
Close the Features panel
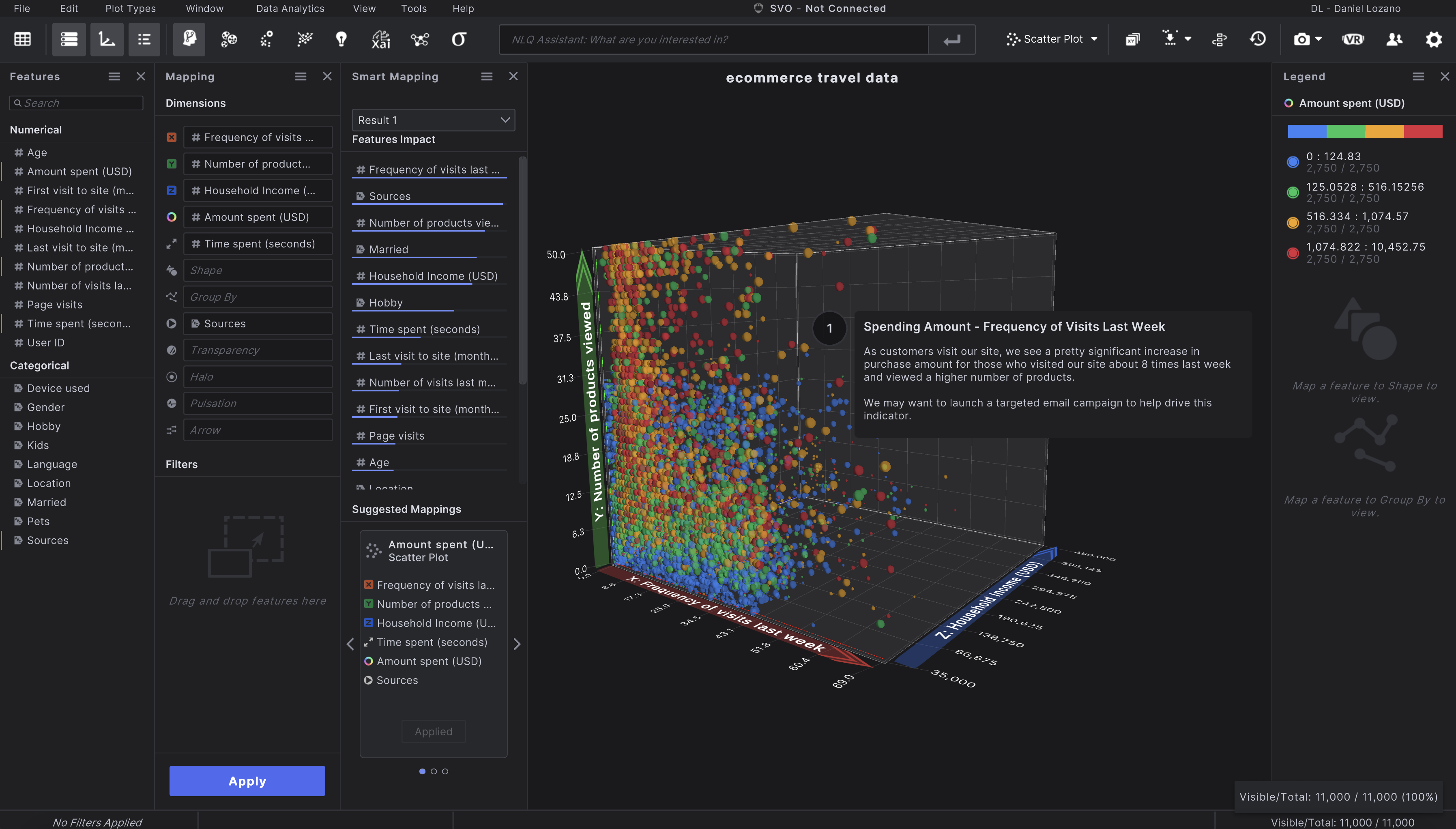coord(141,76)
